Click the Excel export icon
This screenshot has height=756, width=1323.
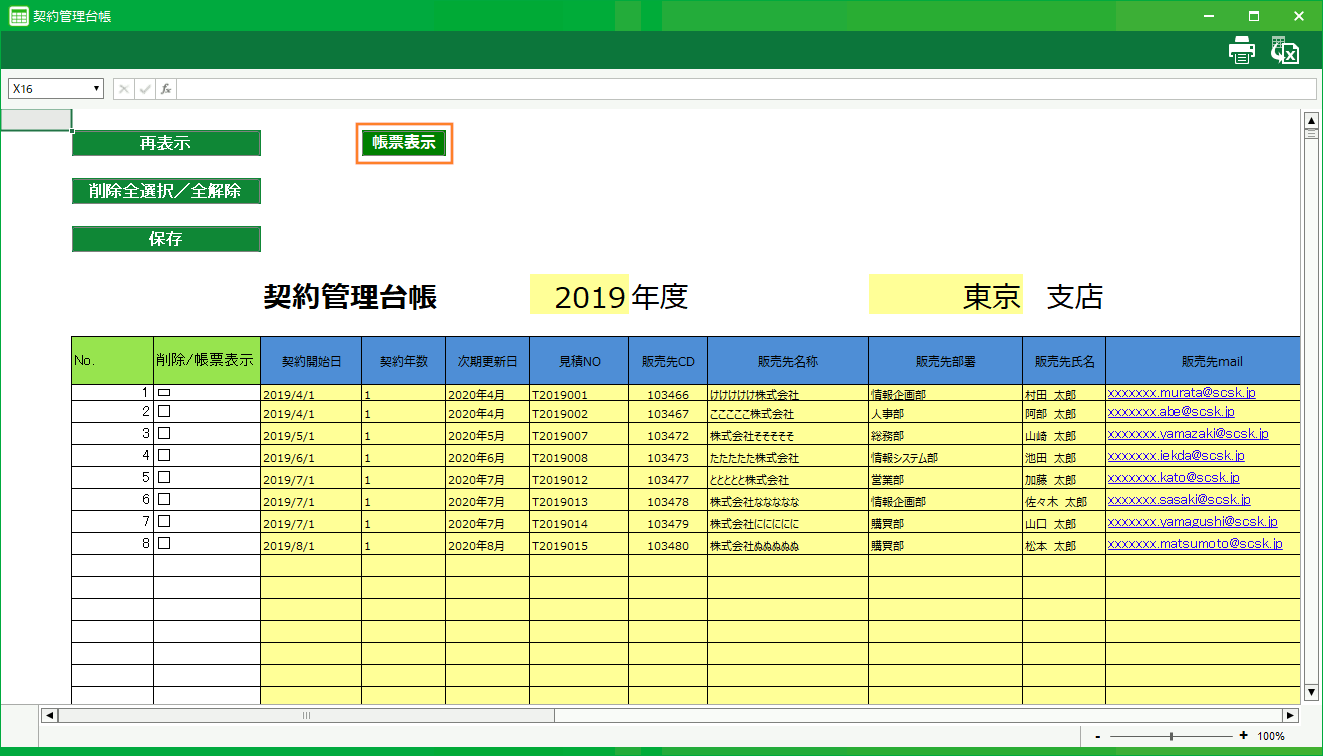tap(1285, 50)
